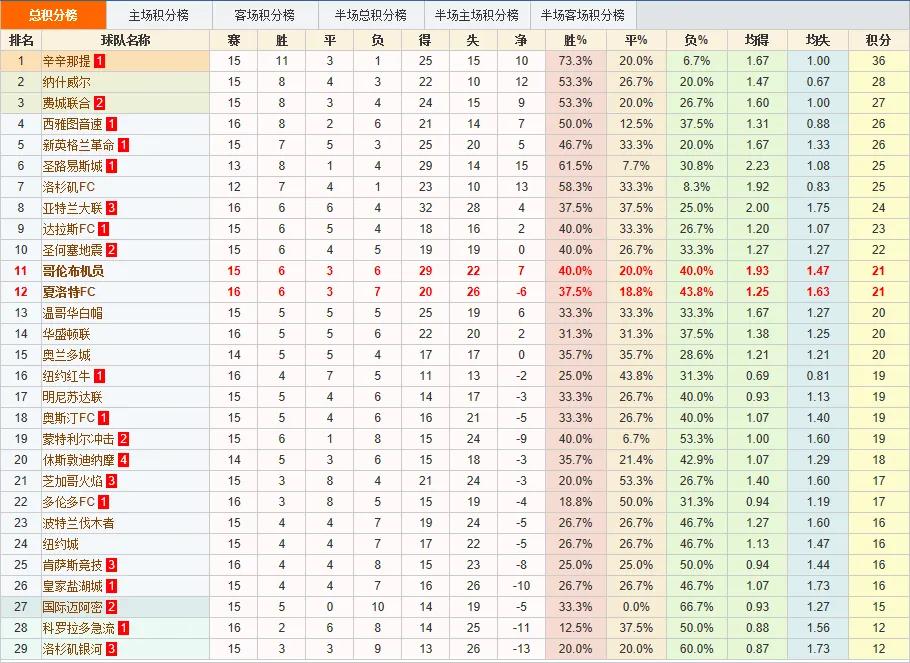The height and width of the screenshot is (663, 910).
Task: Click red card badge next to 辛辛那提
Action: (100, 61)
